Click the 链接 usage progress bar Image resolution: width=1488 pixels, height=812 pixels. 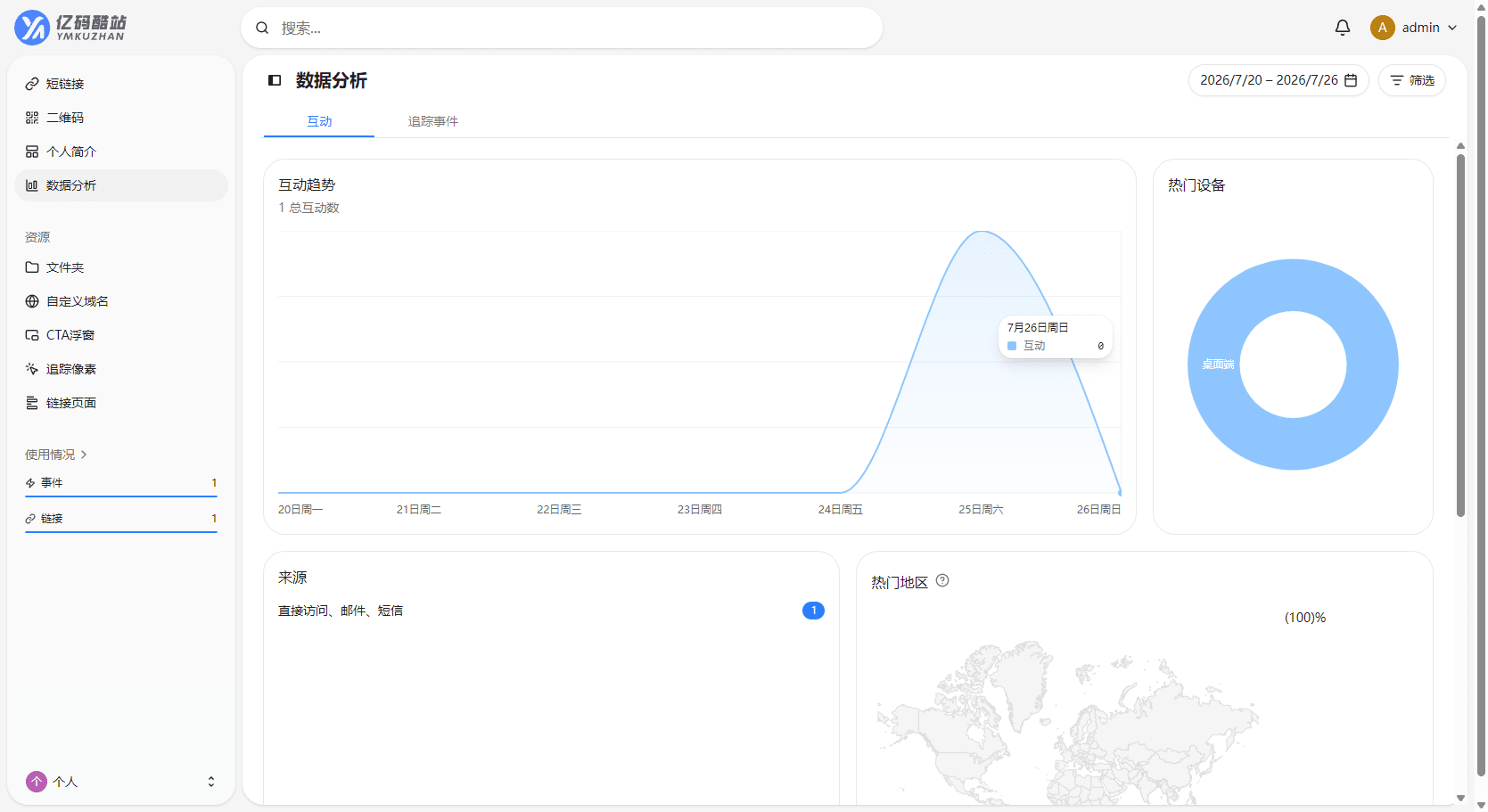[x=121, y=532]
